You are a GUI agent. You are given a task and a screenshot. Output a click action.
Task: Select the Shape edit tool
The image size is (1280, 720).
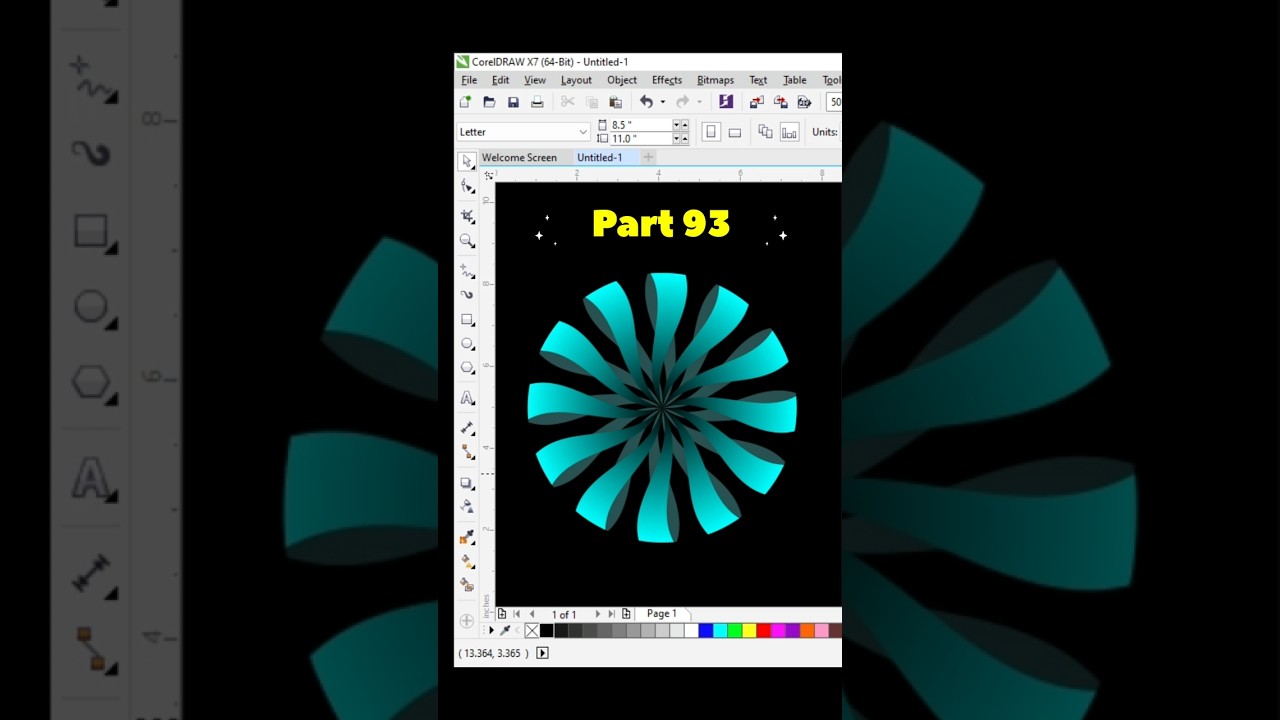[467, 187]
